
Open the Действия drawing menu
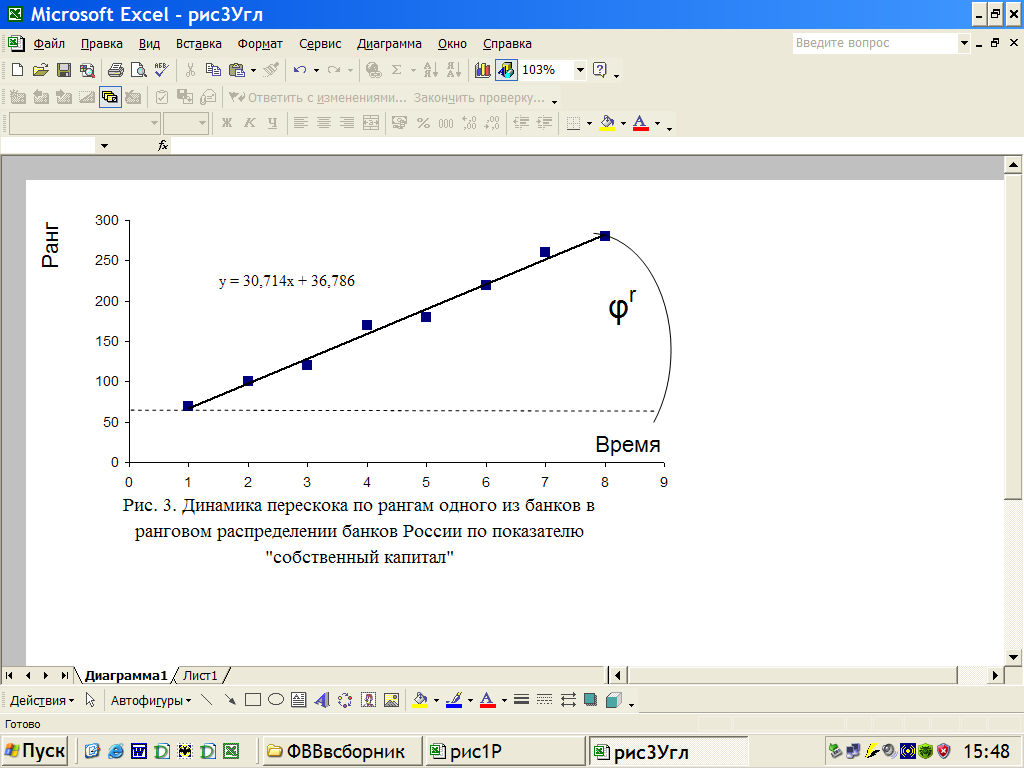click(42, 701)
